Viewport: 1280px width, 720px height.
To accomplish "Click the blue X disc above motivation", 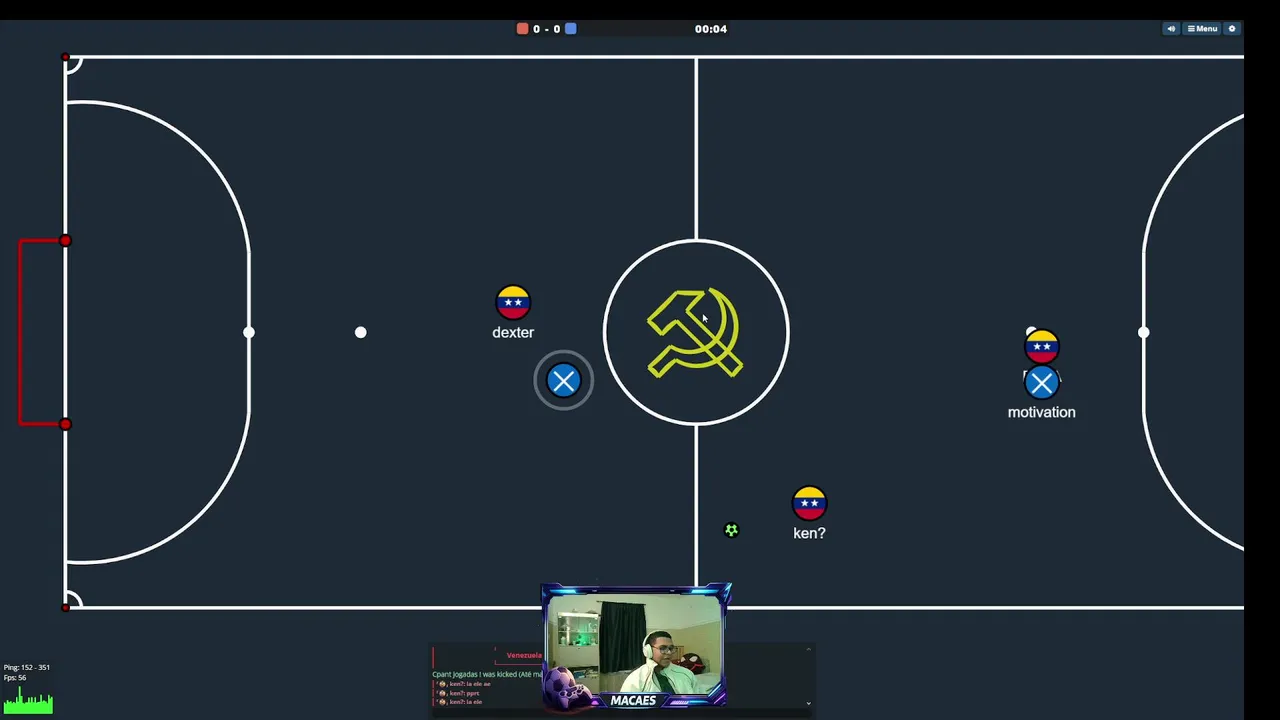I will pyautogui.click(x=1041, y=382).
